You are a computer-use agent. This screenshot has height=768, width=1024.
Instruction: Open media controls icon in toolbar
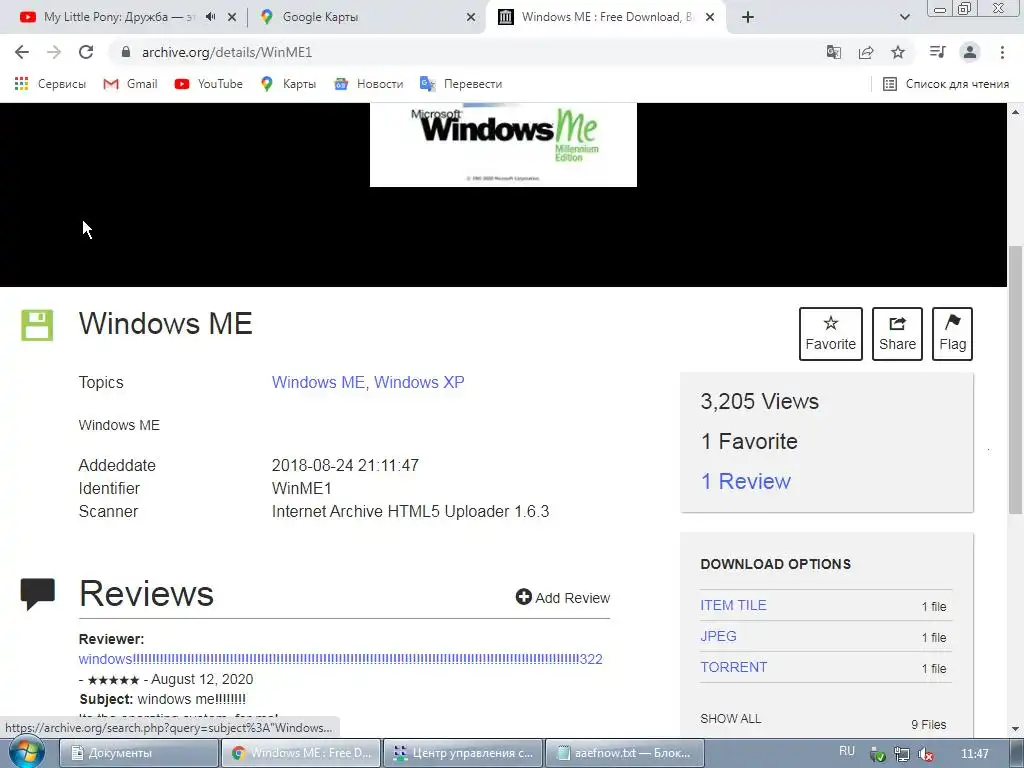[x=937, y=52]
